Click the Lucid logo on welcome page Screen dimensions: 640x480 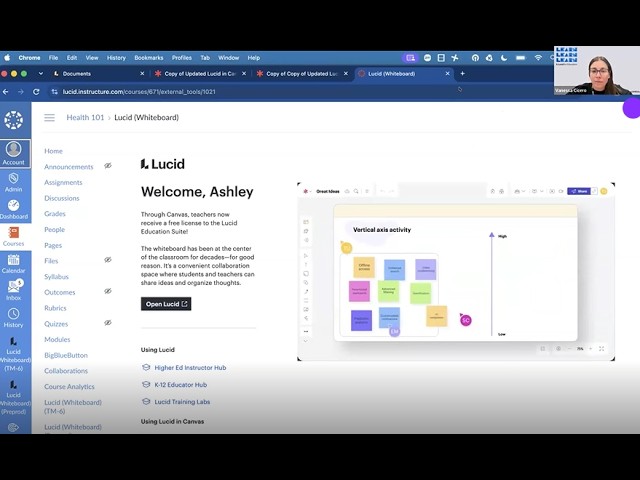tap(162, 164)
